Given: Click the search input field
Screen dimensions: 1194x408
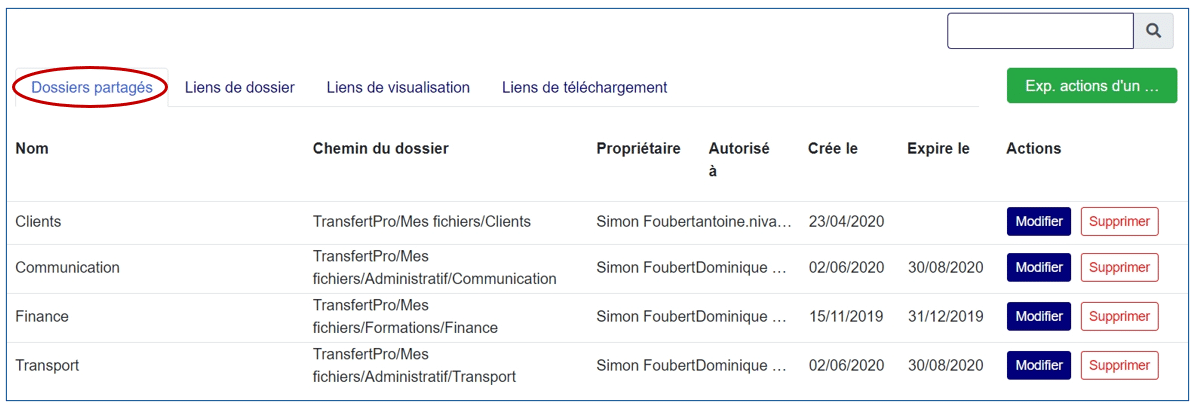Looking at the screenshot, I should [1039, 31].
